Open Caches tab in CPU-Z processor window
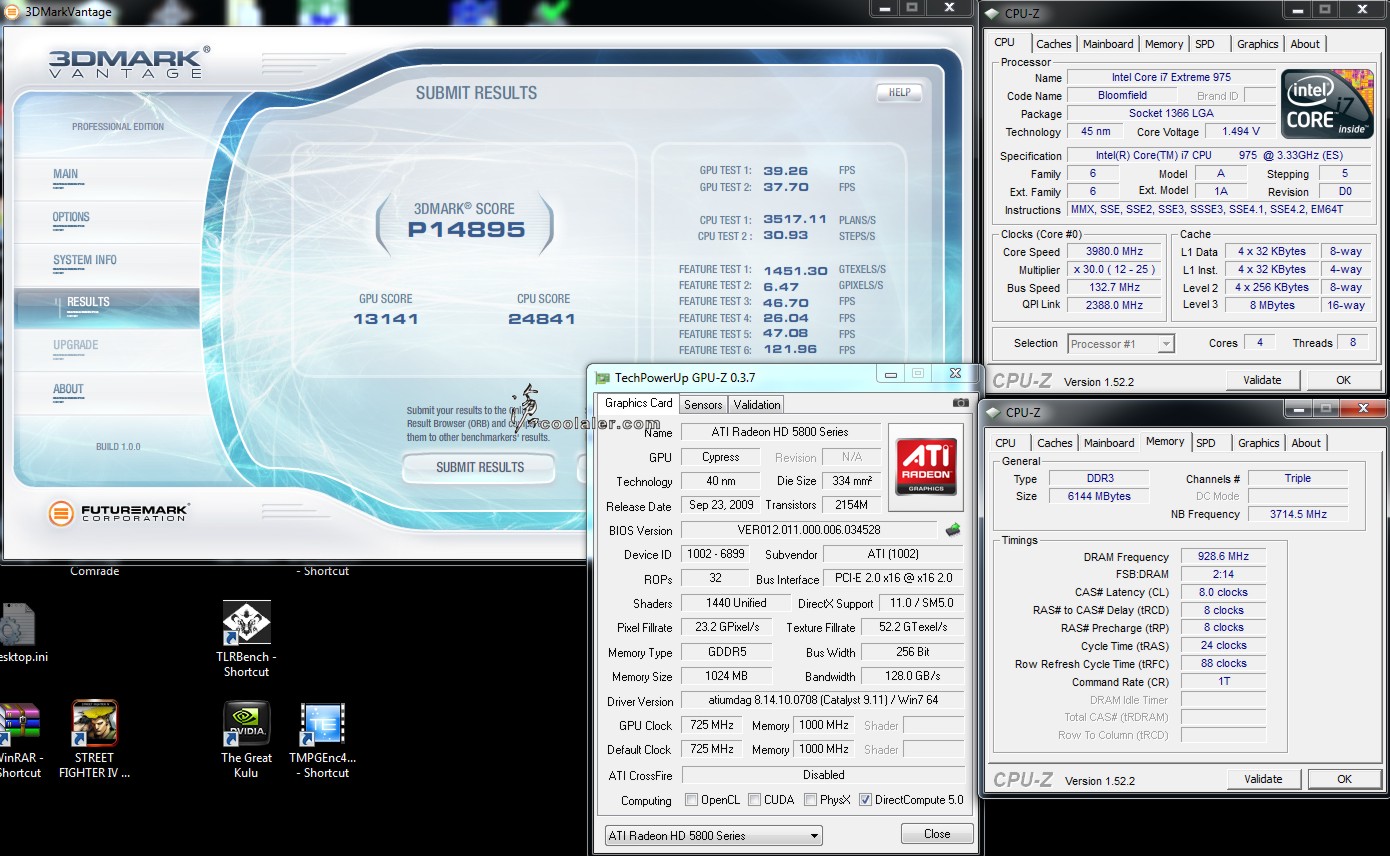This screenshot has width=1390, height=856. (1054, 44)
